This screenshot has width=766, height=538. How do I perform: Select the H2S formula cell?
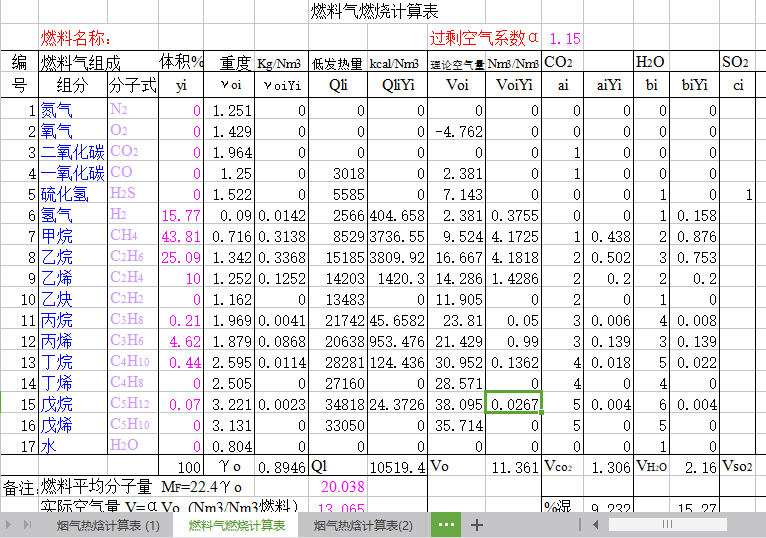[133, 194]
